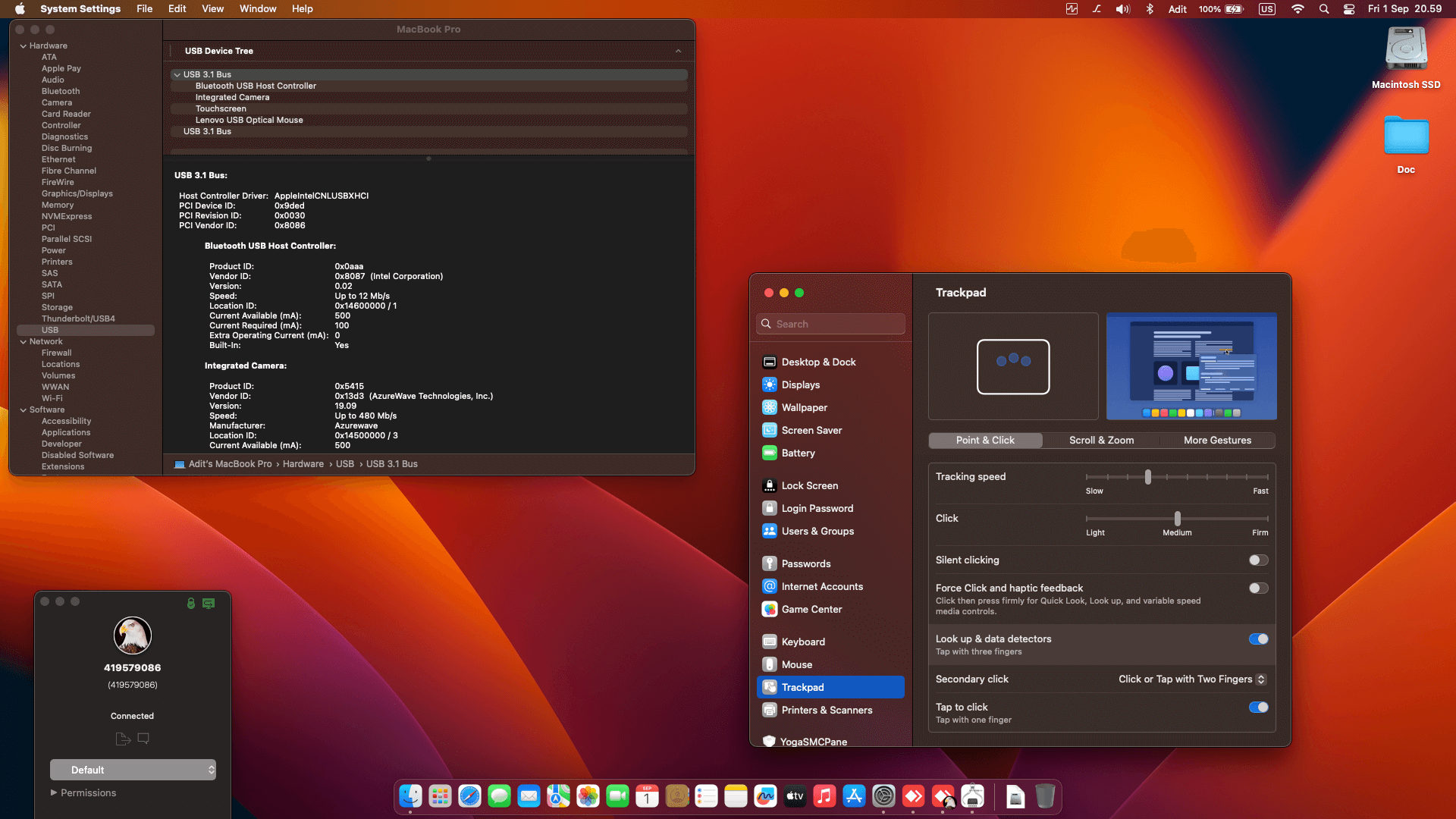Collapse the Network section in the sidebar

point(25,341)
